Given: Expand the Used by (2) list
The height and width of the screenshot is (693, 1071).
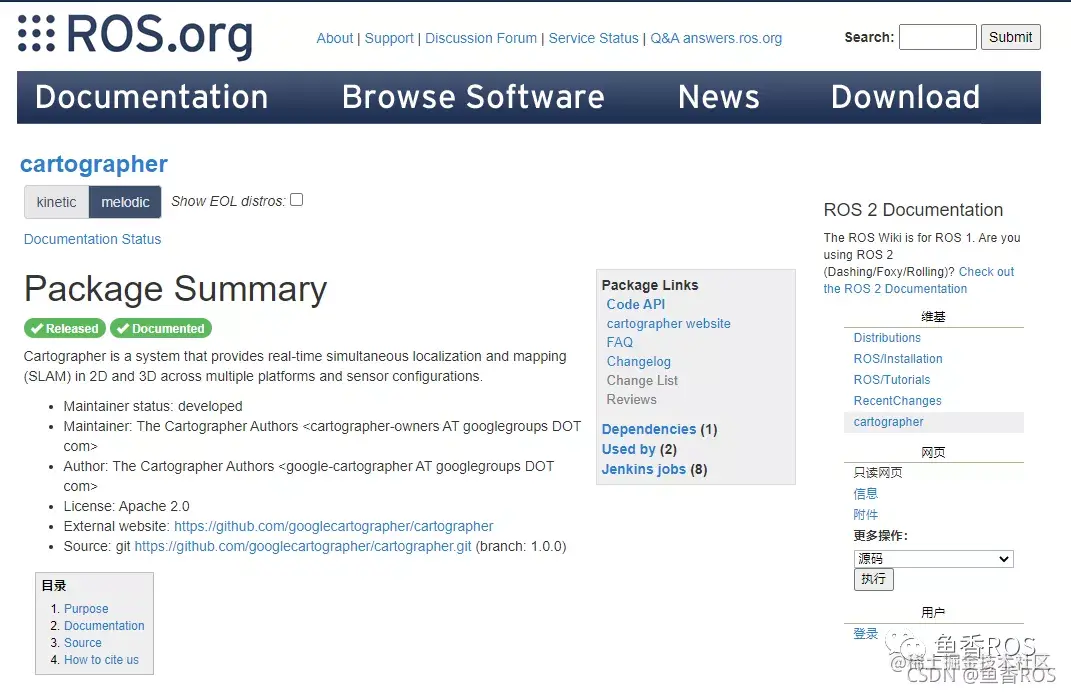Looking at the screenshot, I should (639, 449).
